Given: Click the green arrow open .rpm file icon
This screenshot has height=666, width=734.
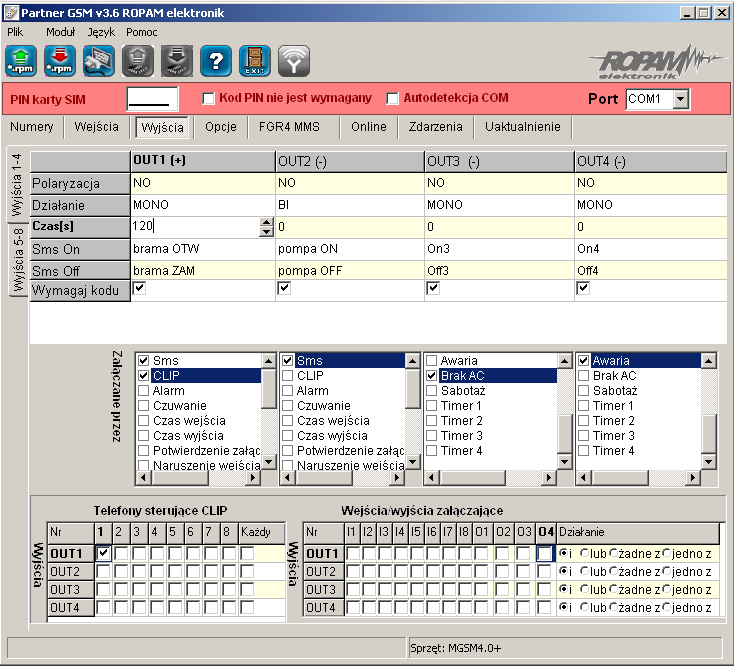Looking at the screenshot, I should 21,61.
